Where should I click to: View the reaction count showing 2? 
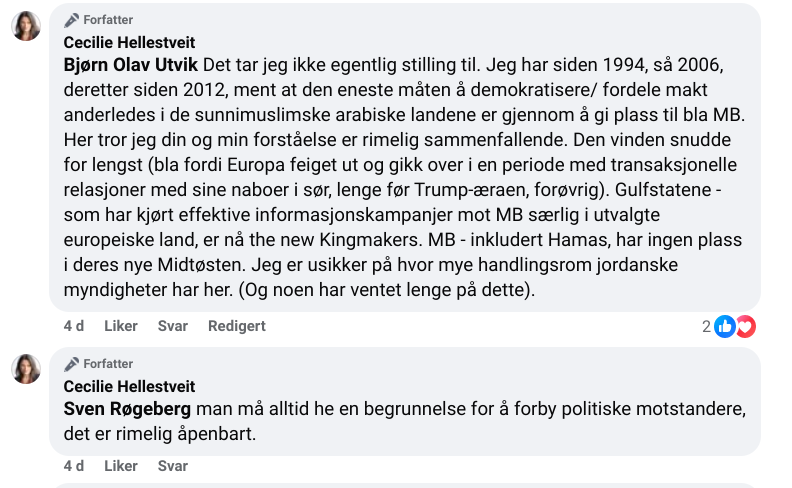(x=706, y=326)
